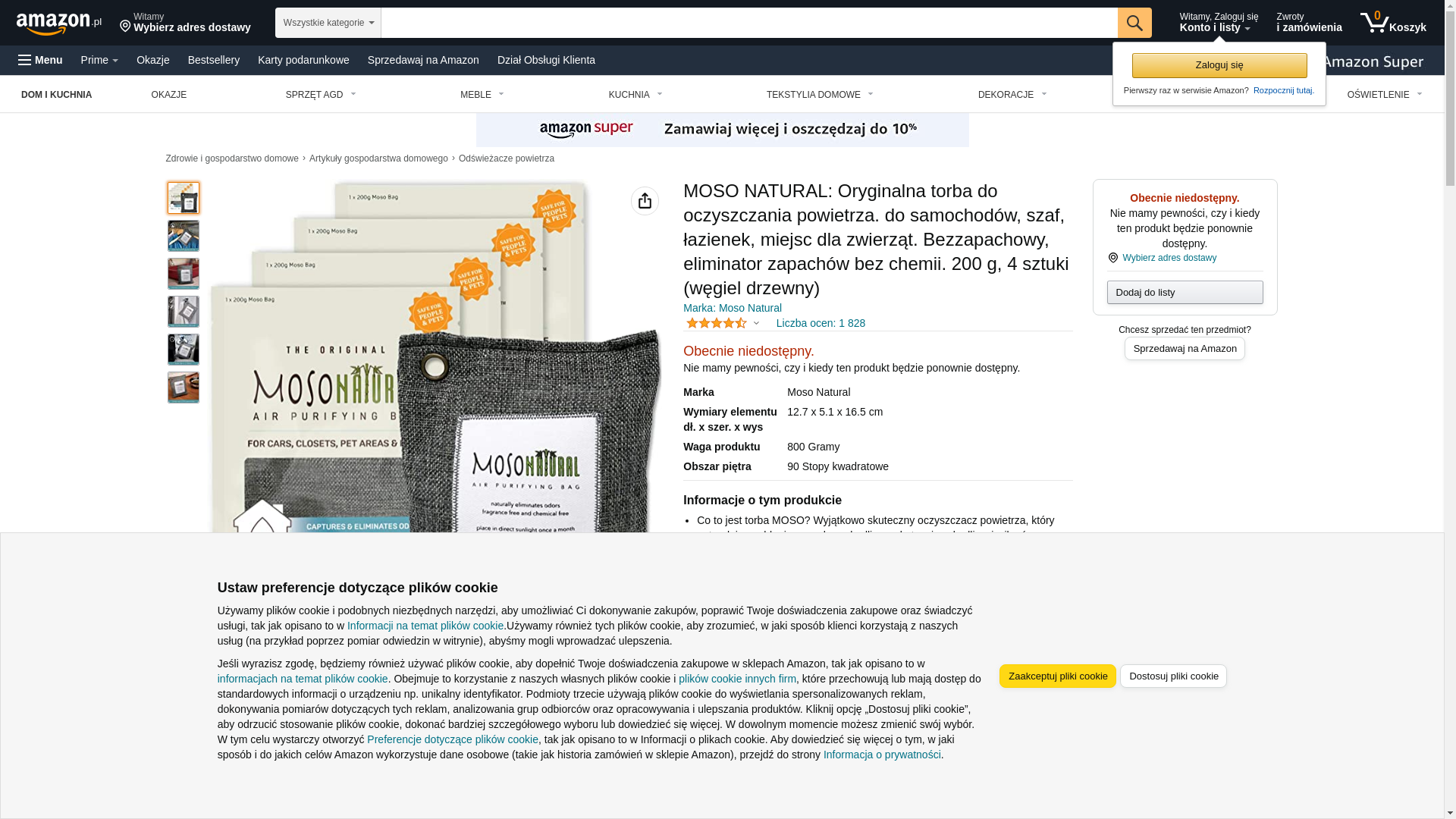This screenshot has width=1456, height=819.
Task: Click the share icon on product image
Action: click(645, 201)
